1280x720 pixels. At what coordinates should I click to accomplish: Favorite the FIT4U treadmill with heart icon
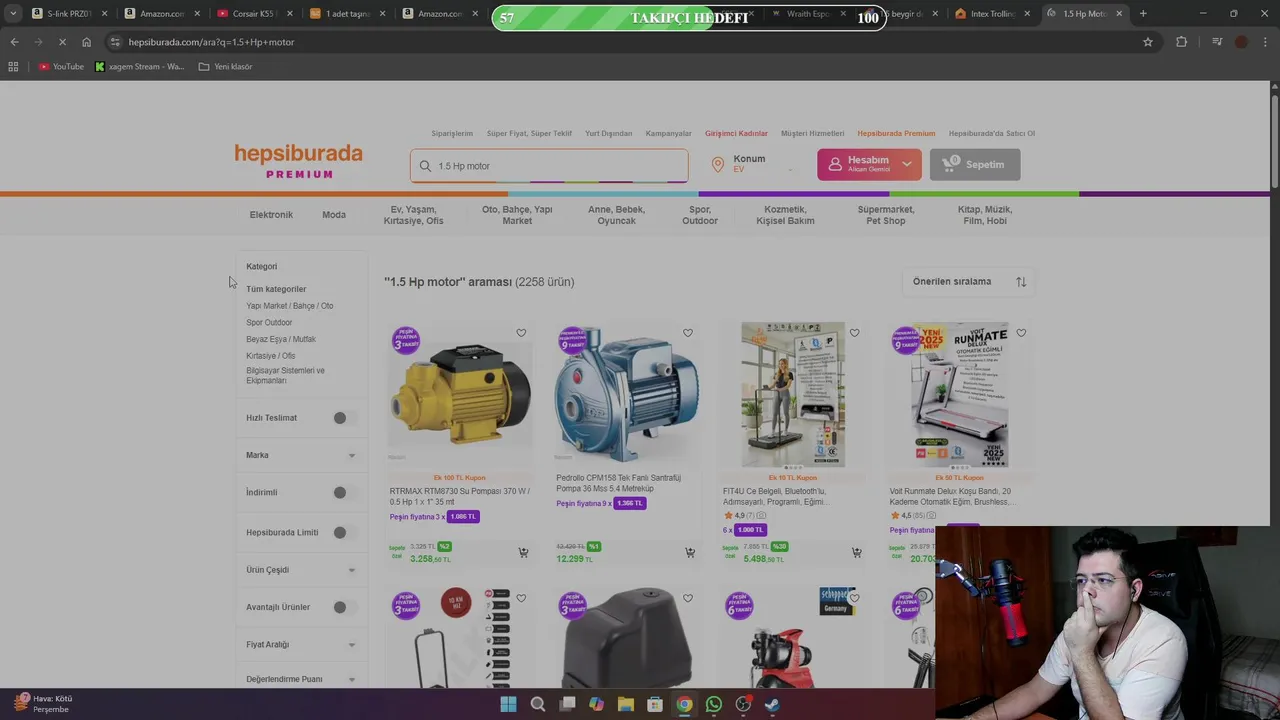pos(854,333)
